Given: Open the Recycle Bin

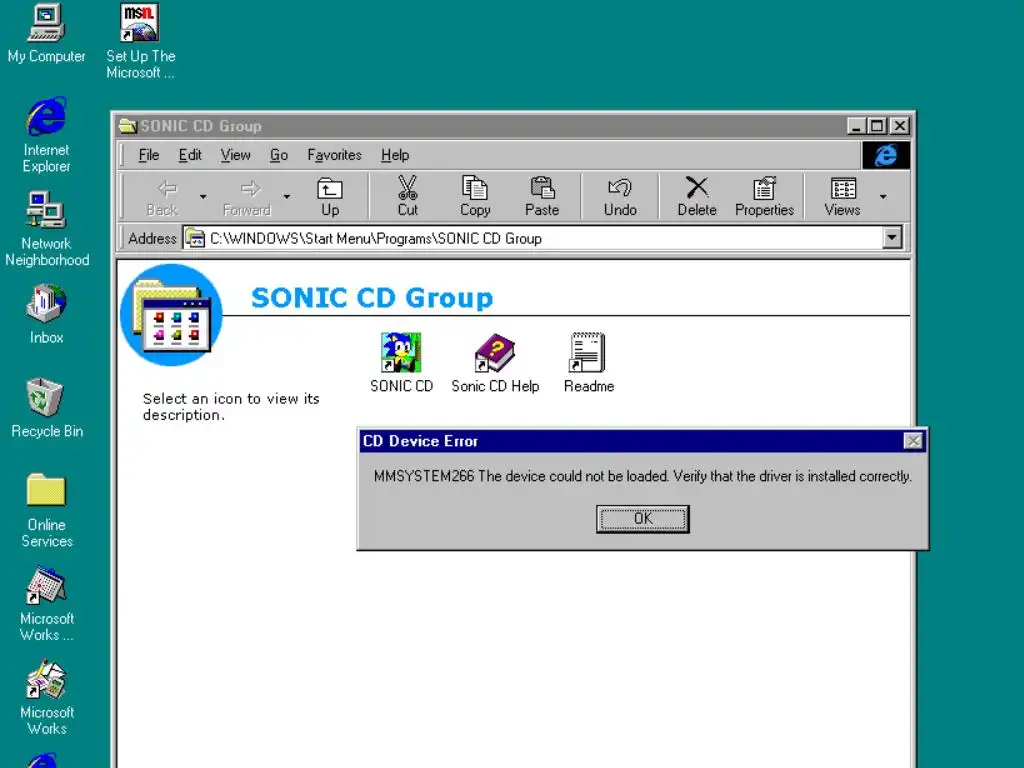Looking at the screenshot, I should pyautogui.click(x=46, y=408).
